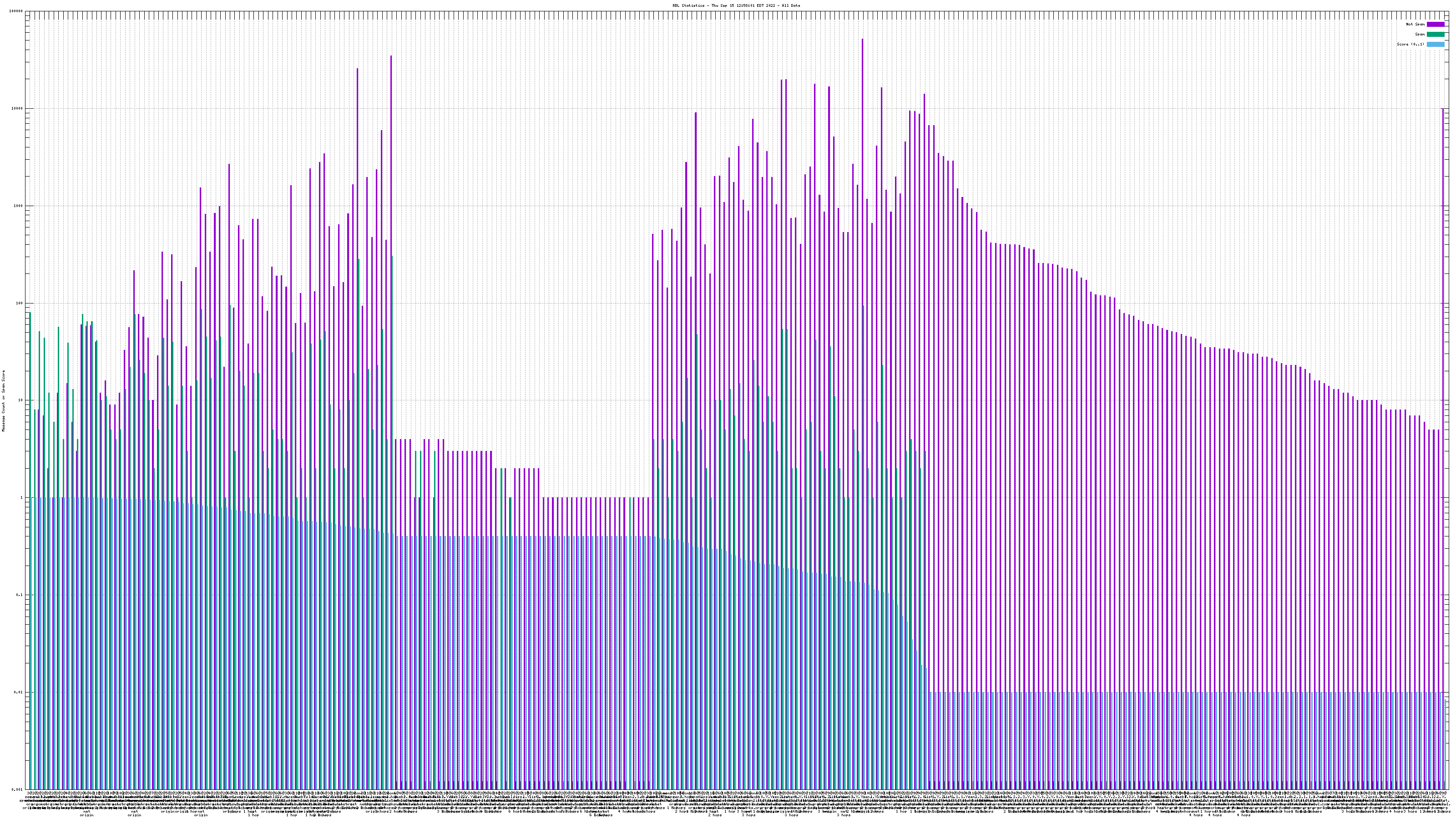The width and height of the screenshot is (1456, 819).
Task: Click the 0.01 y-axis tick label
Action: pos(19,692)
